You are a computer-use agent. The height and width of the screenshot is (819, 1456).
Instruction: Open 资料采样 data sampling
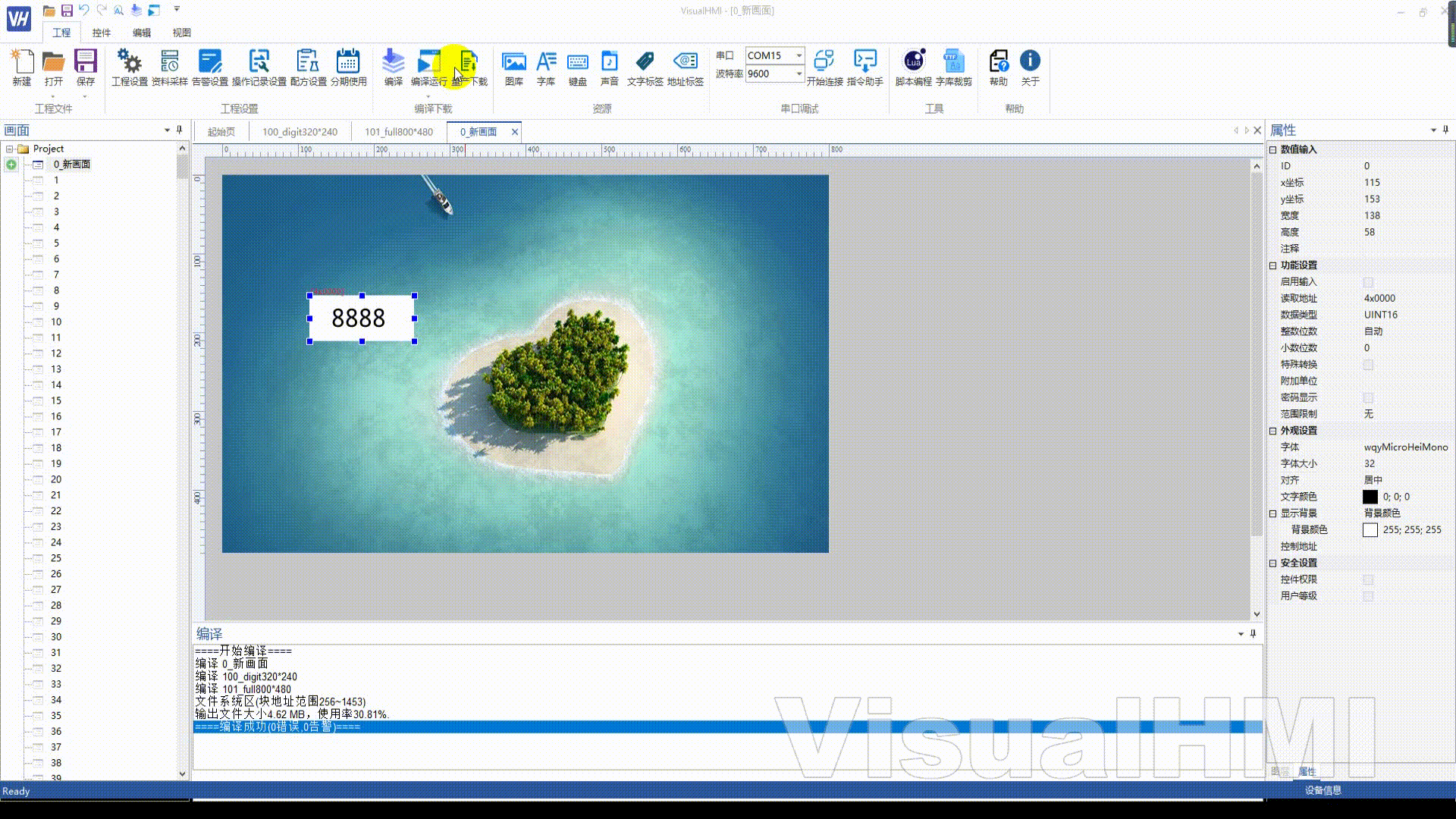tap(170, 67)
